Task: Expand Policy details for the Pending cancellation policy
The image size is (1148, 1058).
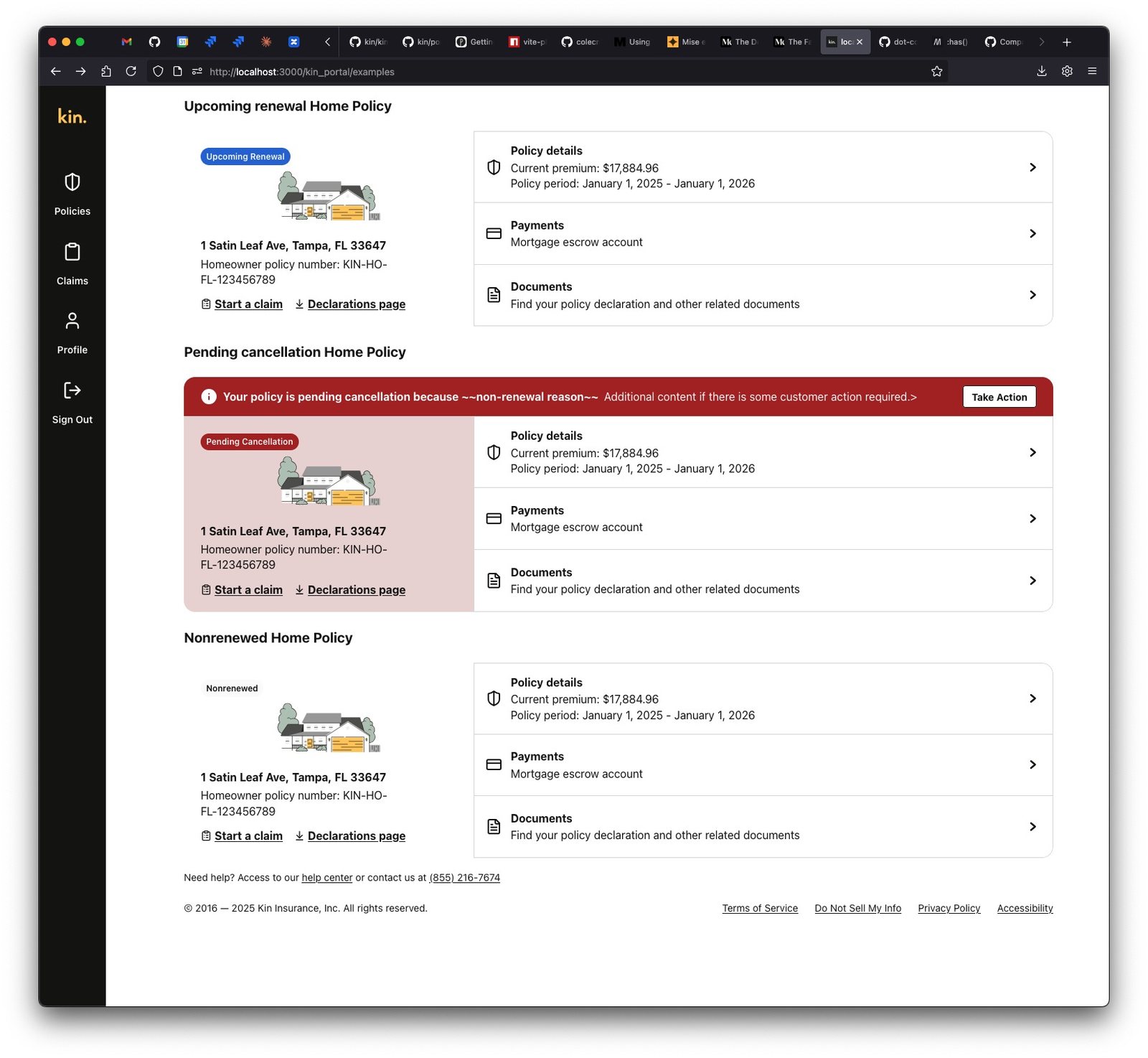Action: pyautogui.click(x=763, y=452)
